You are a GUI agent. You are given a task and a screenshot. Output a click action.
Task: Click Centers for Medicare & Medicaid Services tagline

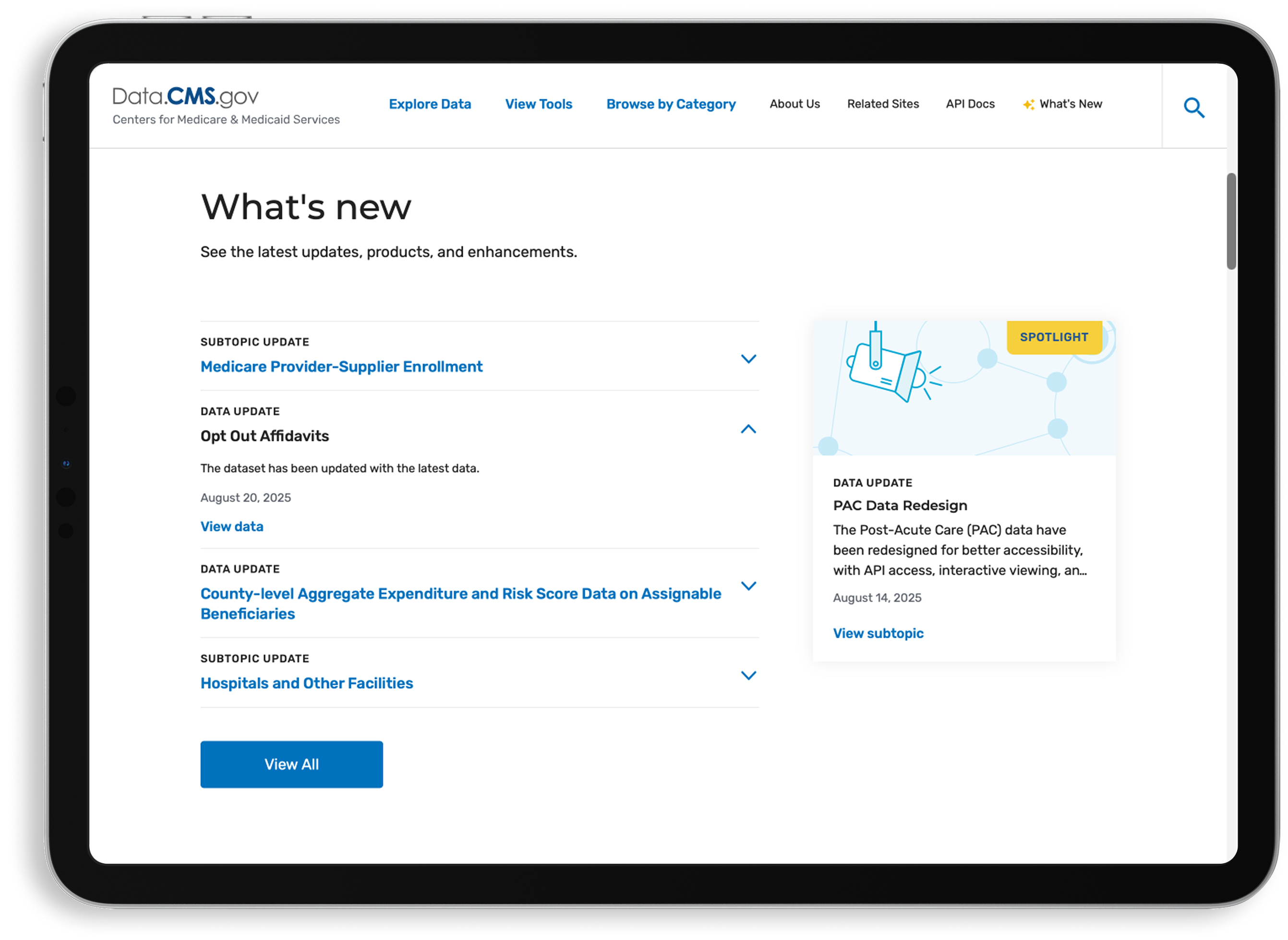(x=226, y=119)
